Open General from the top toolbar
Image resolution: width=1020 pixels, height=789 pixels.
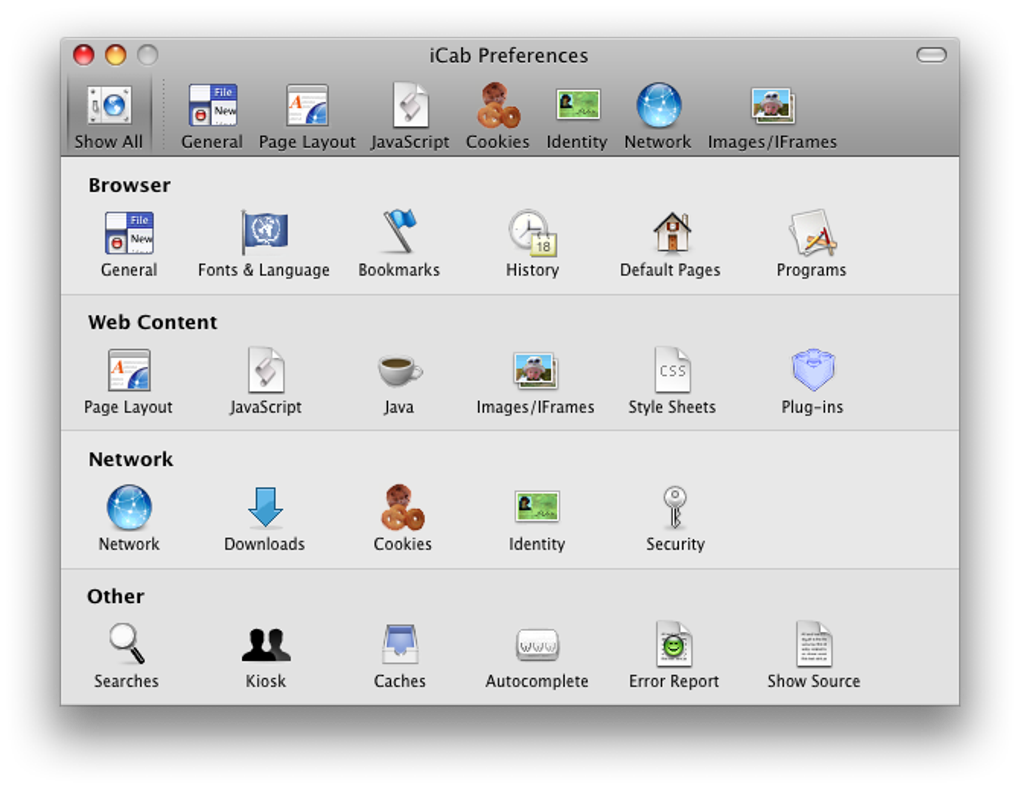211,117
